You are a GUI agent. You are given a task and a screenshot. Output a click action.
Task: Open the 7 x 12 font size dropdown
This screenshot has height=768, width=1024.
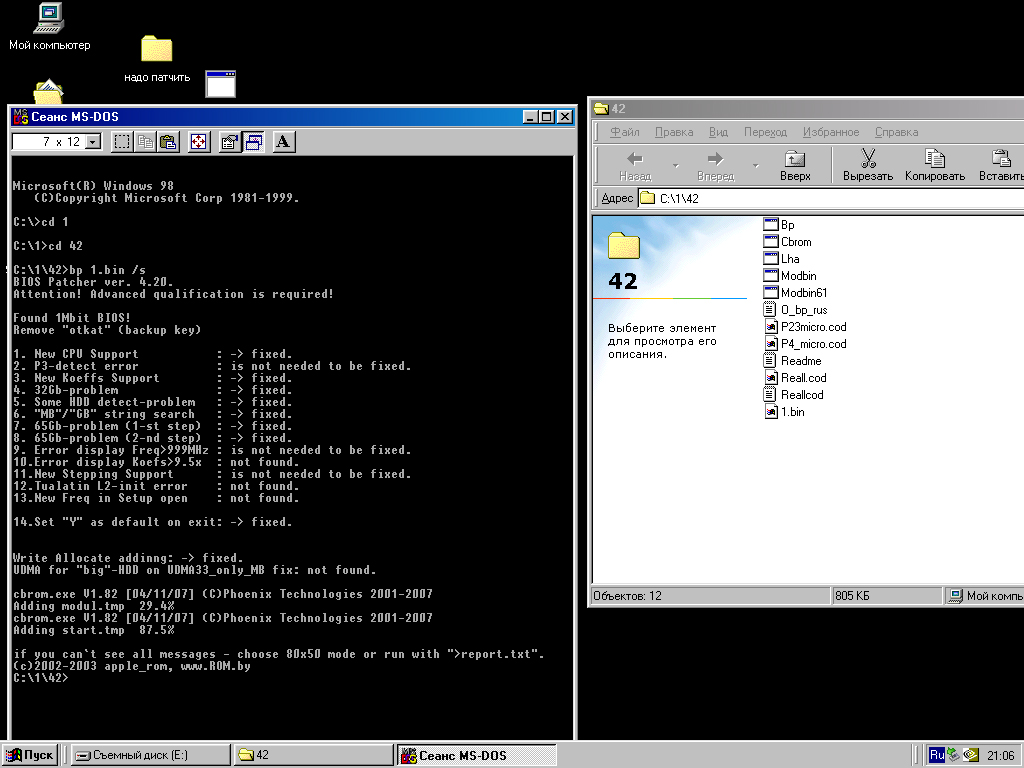(94, 142)
